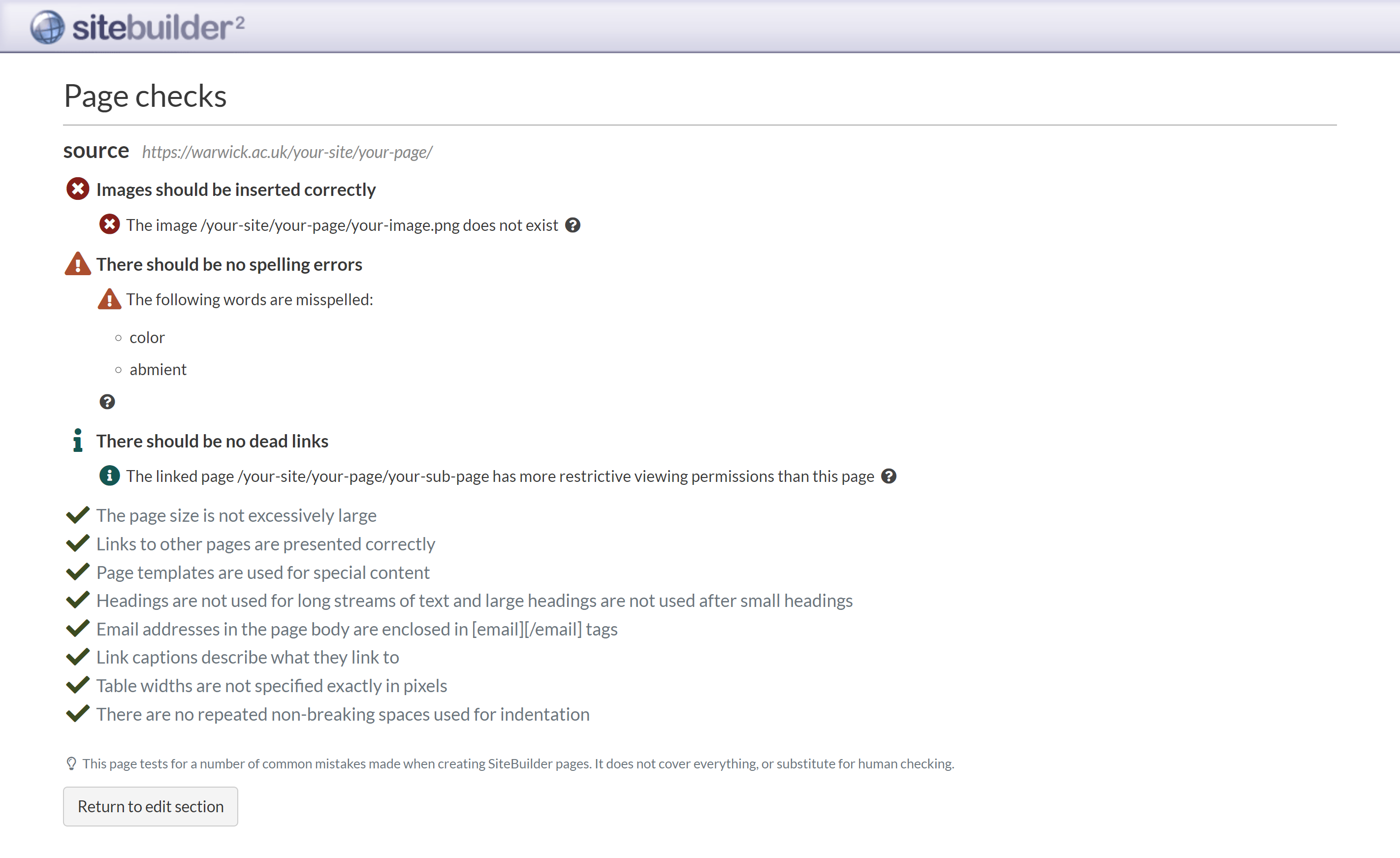
Task: Click the source page URL
Action: pos(287,152)
